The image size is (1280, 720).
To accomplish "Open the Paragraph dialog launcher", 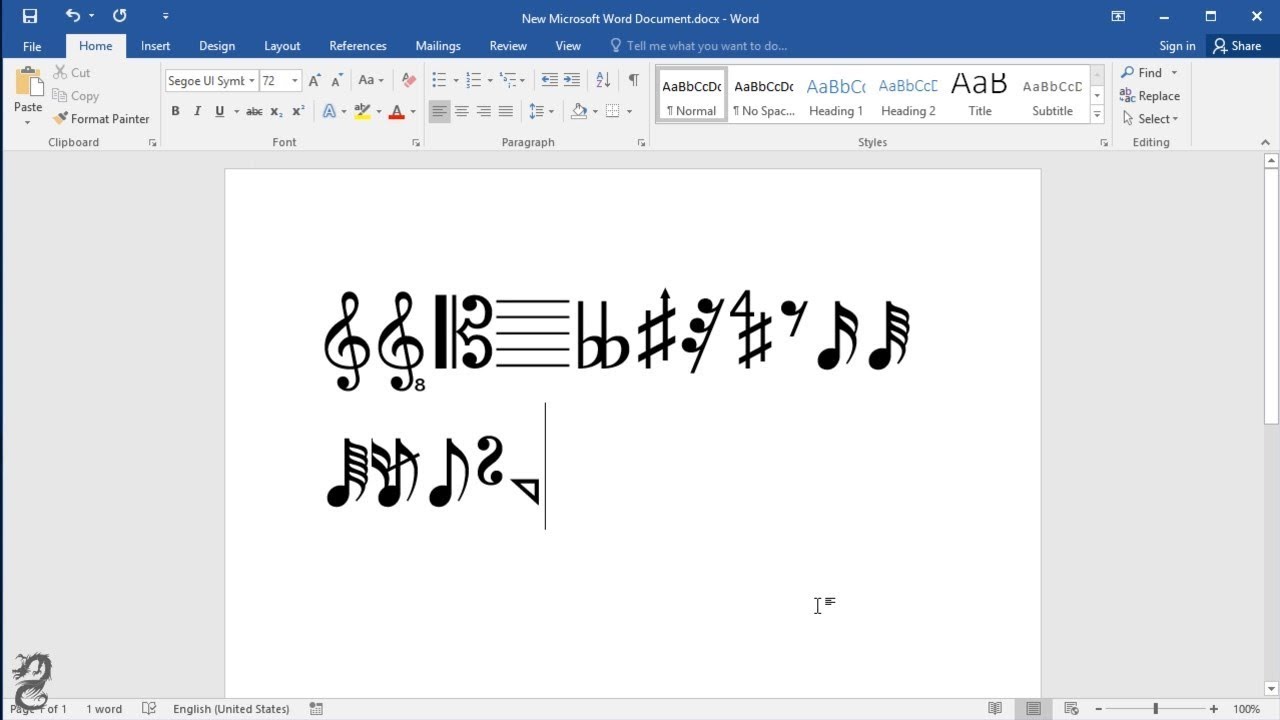I will click(641, 143).
